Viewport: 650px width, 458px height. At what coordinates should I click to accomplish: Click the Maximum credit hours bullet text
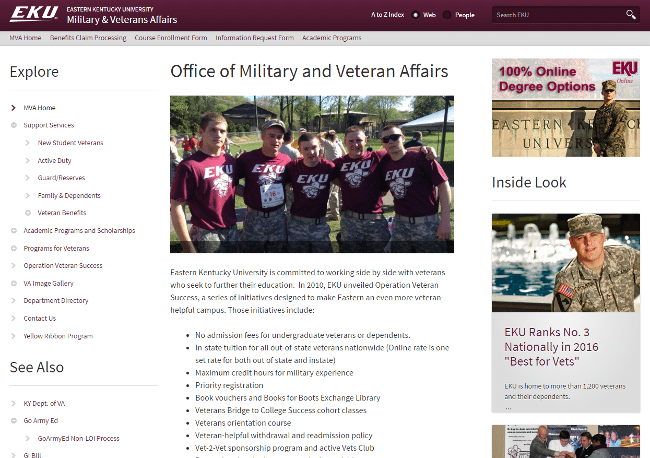[274, 373]
